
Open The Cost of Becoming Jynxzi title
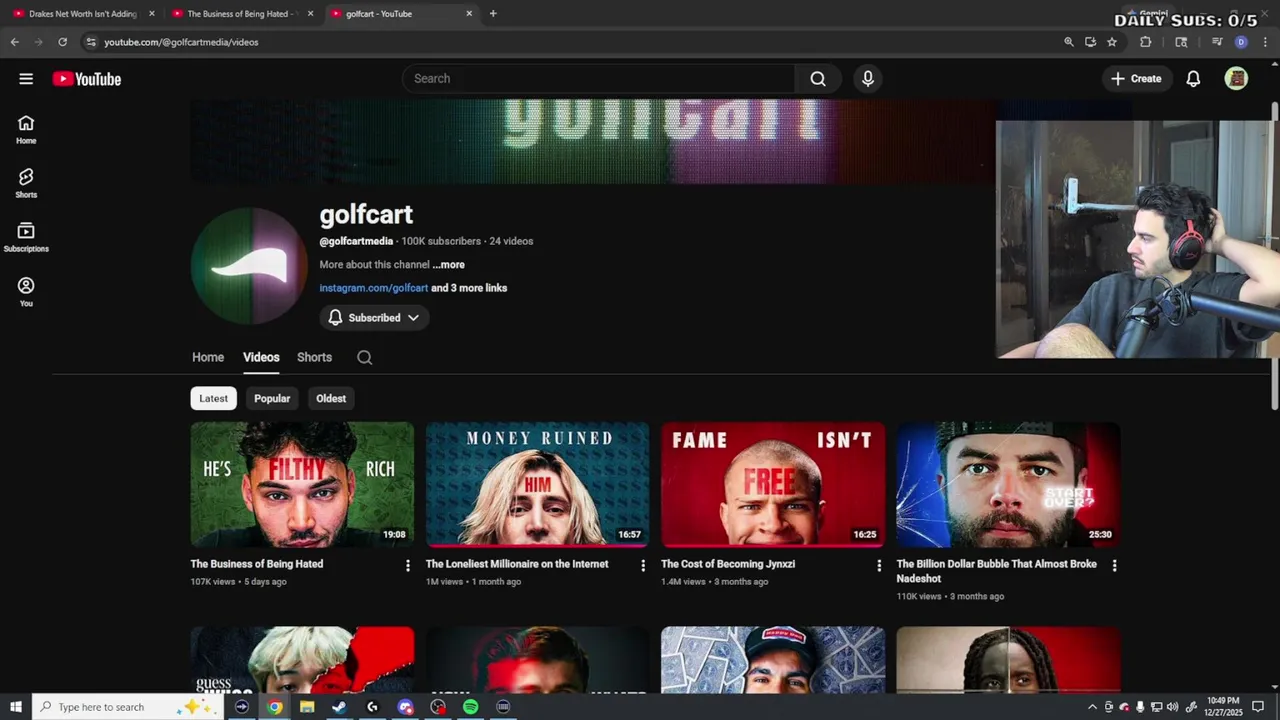pyautogui.click(x=728, y=564)
